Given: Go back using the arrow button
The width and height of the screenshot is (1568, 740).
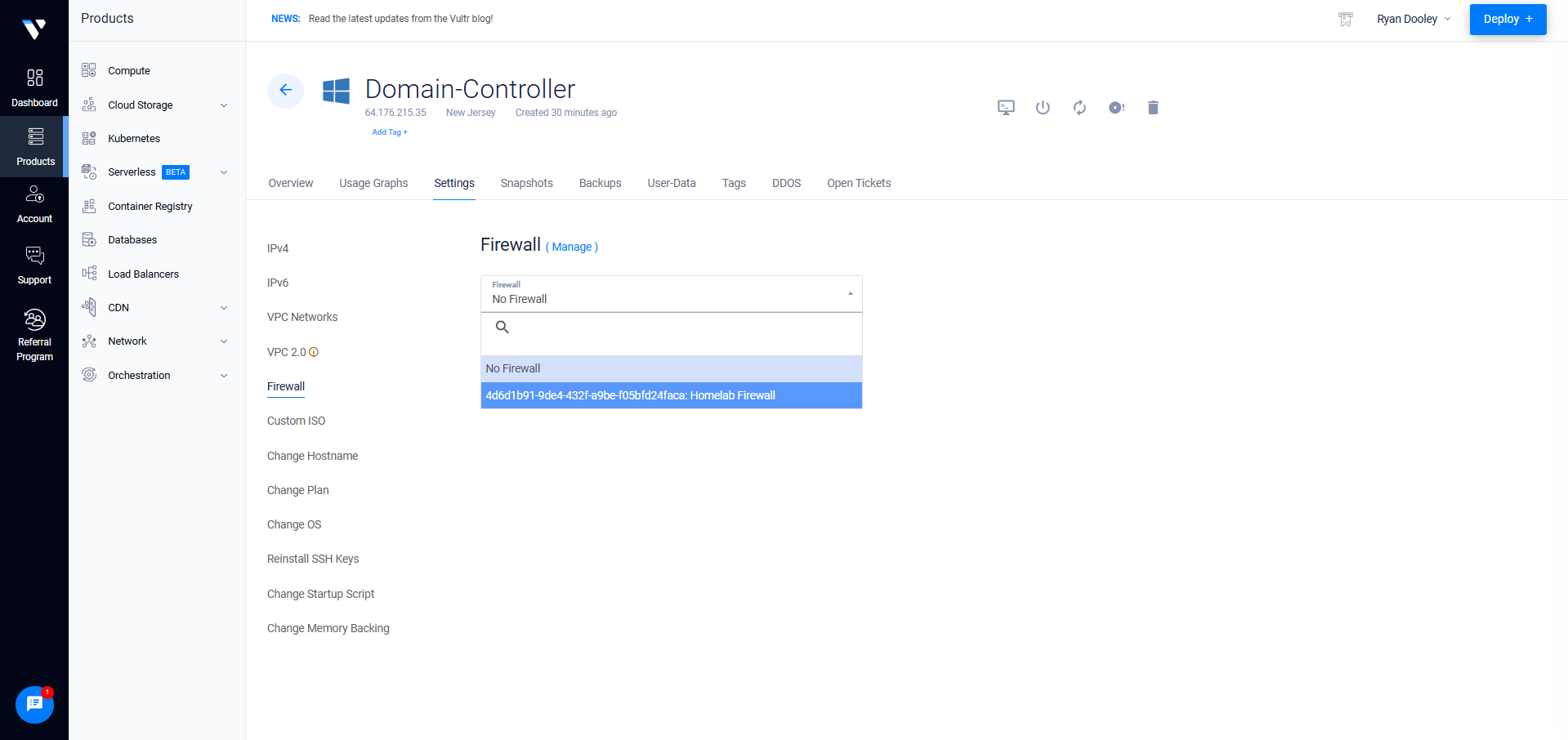Looking at the screenshot, I should 285,90.
